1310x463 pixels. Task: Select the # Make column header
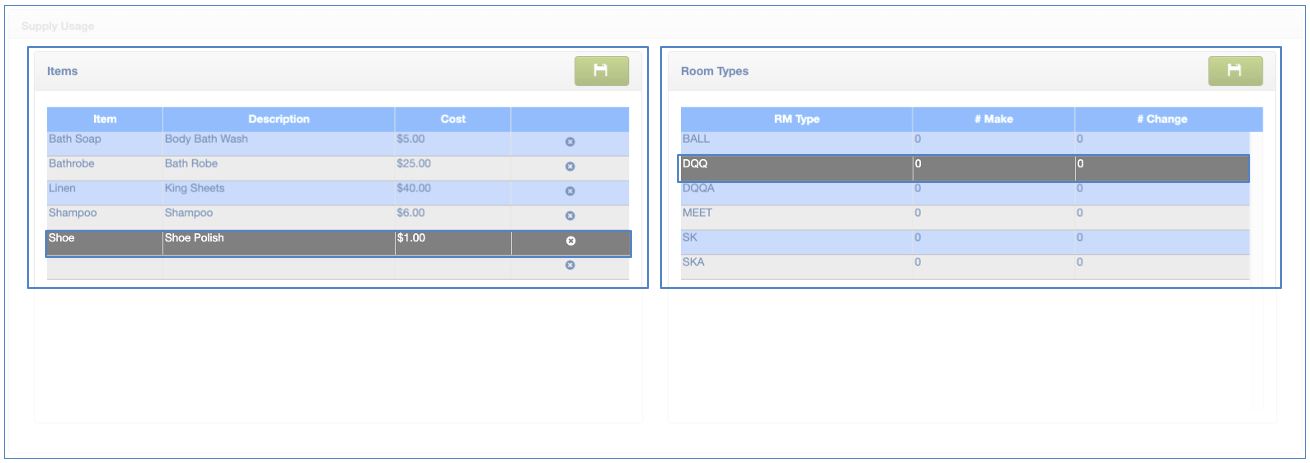coord(993,119)
